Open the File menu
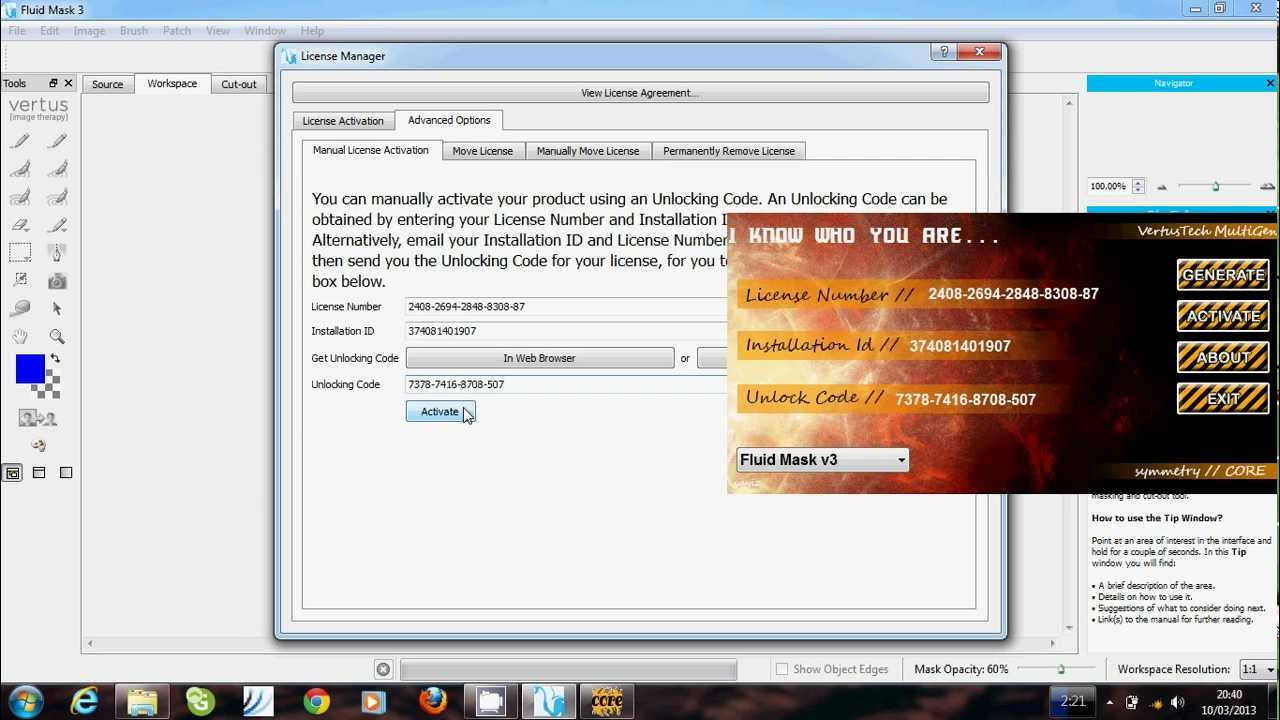The width and height of the screenshot is (1280, 720). click(17, 31)
